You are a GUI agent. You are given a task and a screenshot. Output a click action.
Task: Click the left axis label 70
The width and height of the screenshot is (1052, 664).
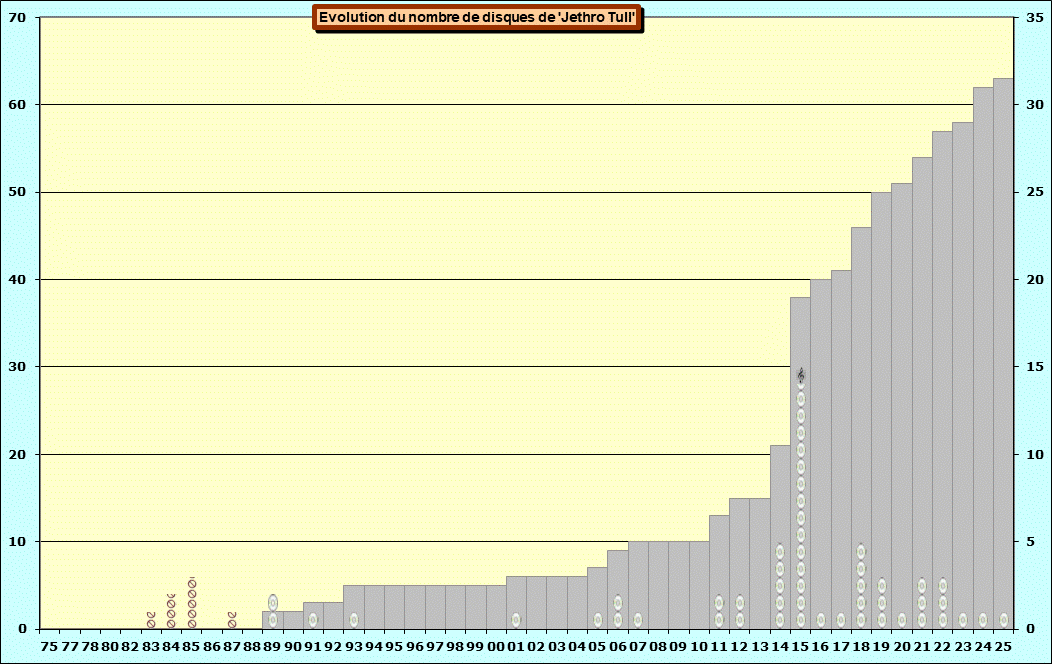17,17
